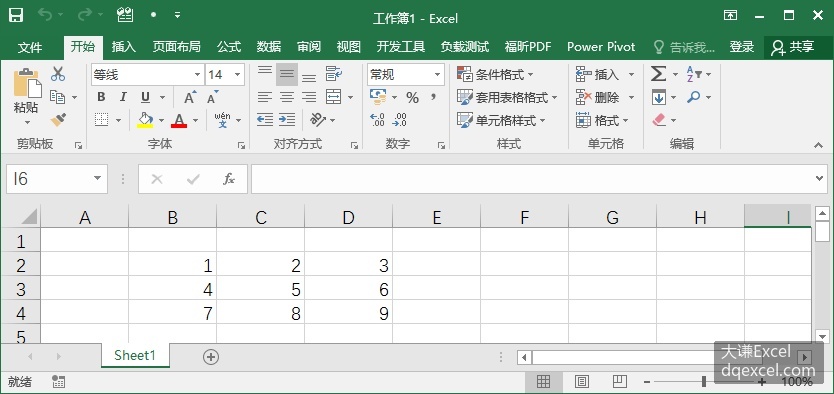Click the 共享 share button
The height and width of the screenshot is (394, 834).
coord(793,47)
